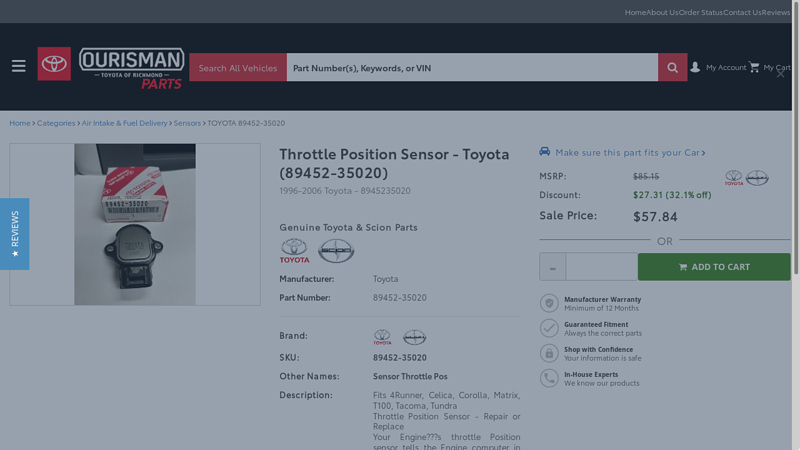Click Sensors breadcrumb link

click(187, 123)
